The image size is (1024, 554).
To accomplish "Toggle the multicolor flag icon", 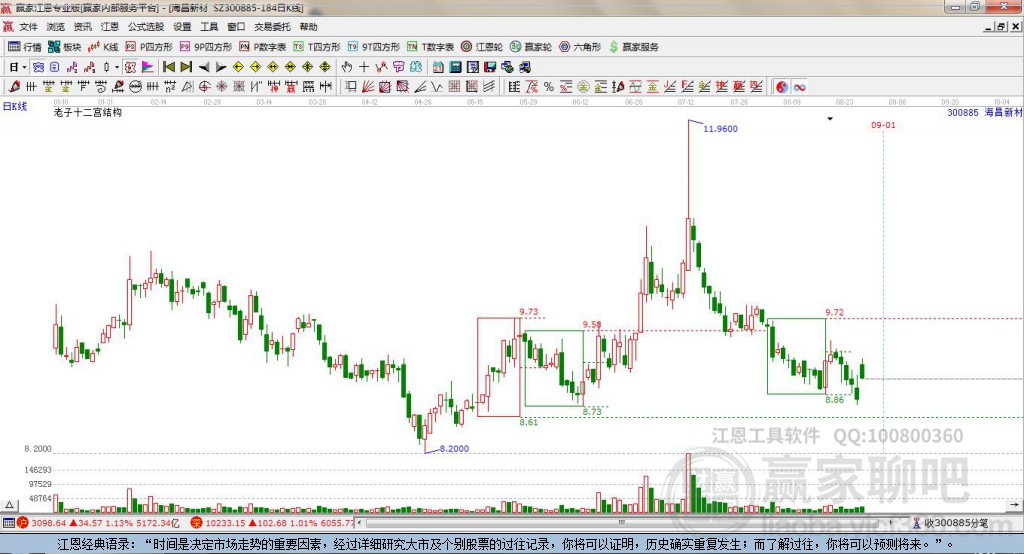I will [148, 67].
